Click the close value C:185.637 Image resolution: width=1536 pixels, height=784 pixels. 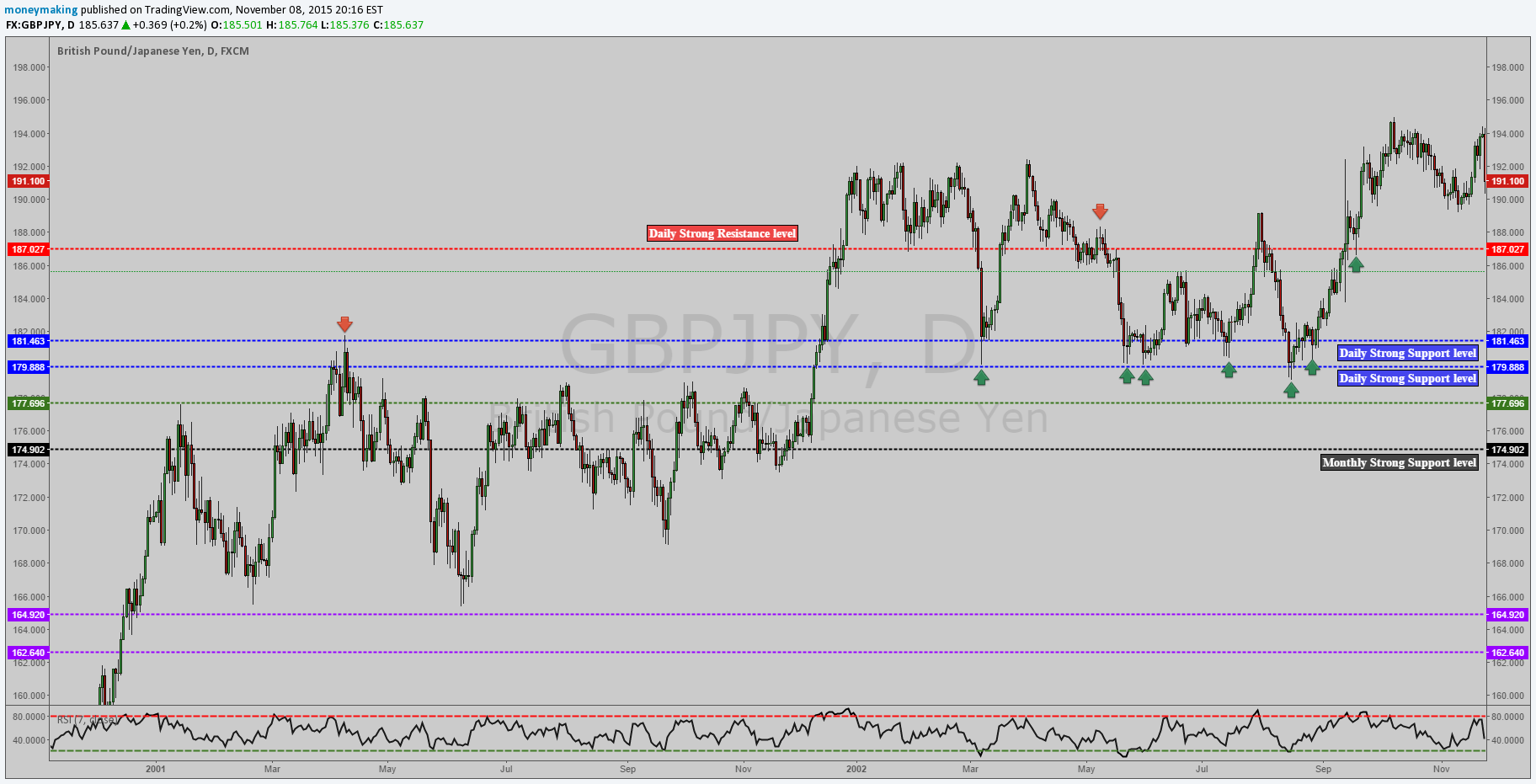point(398,25)
